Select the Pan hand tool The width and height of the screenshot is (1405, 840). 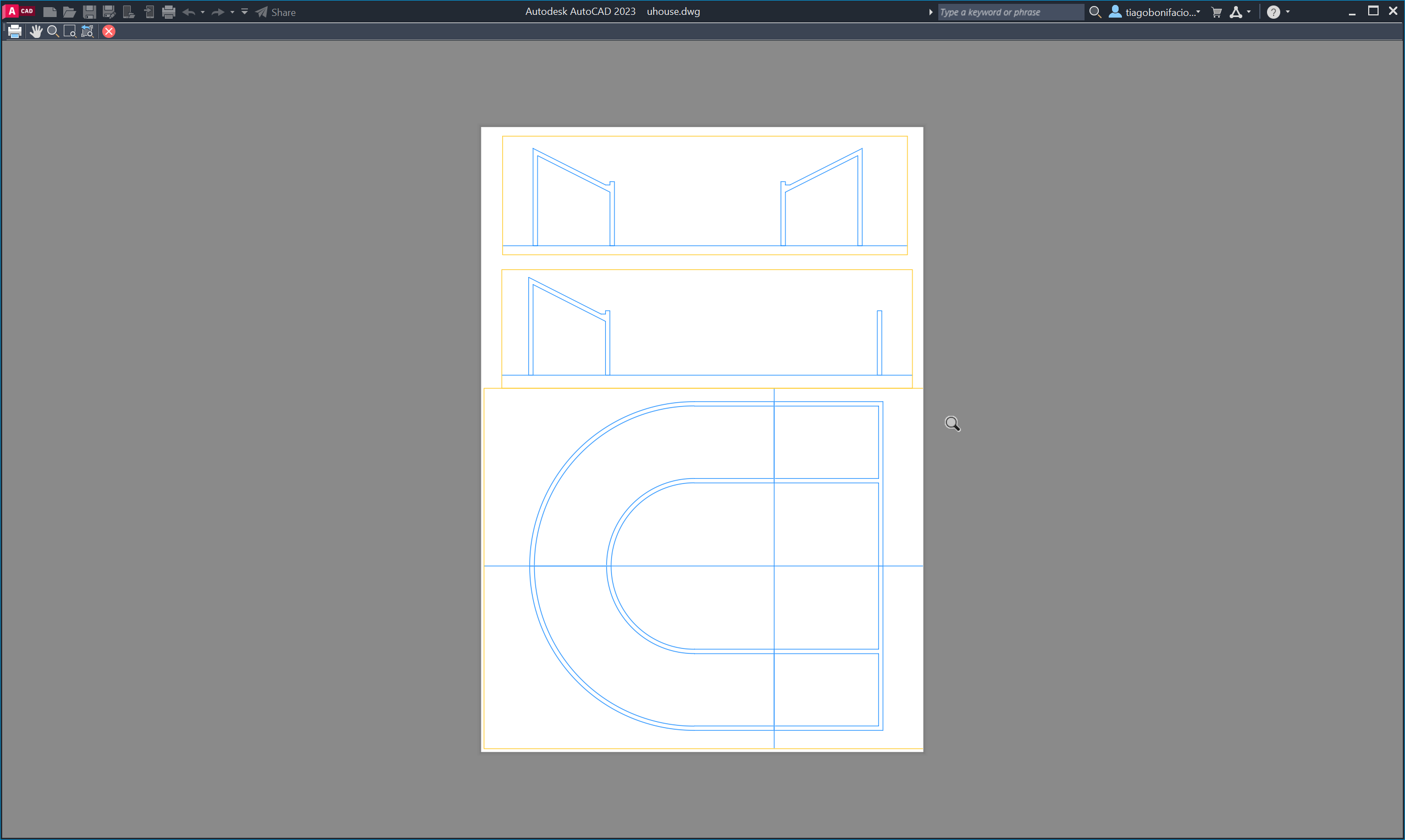(36, 32)
